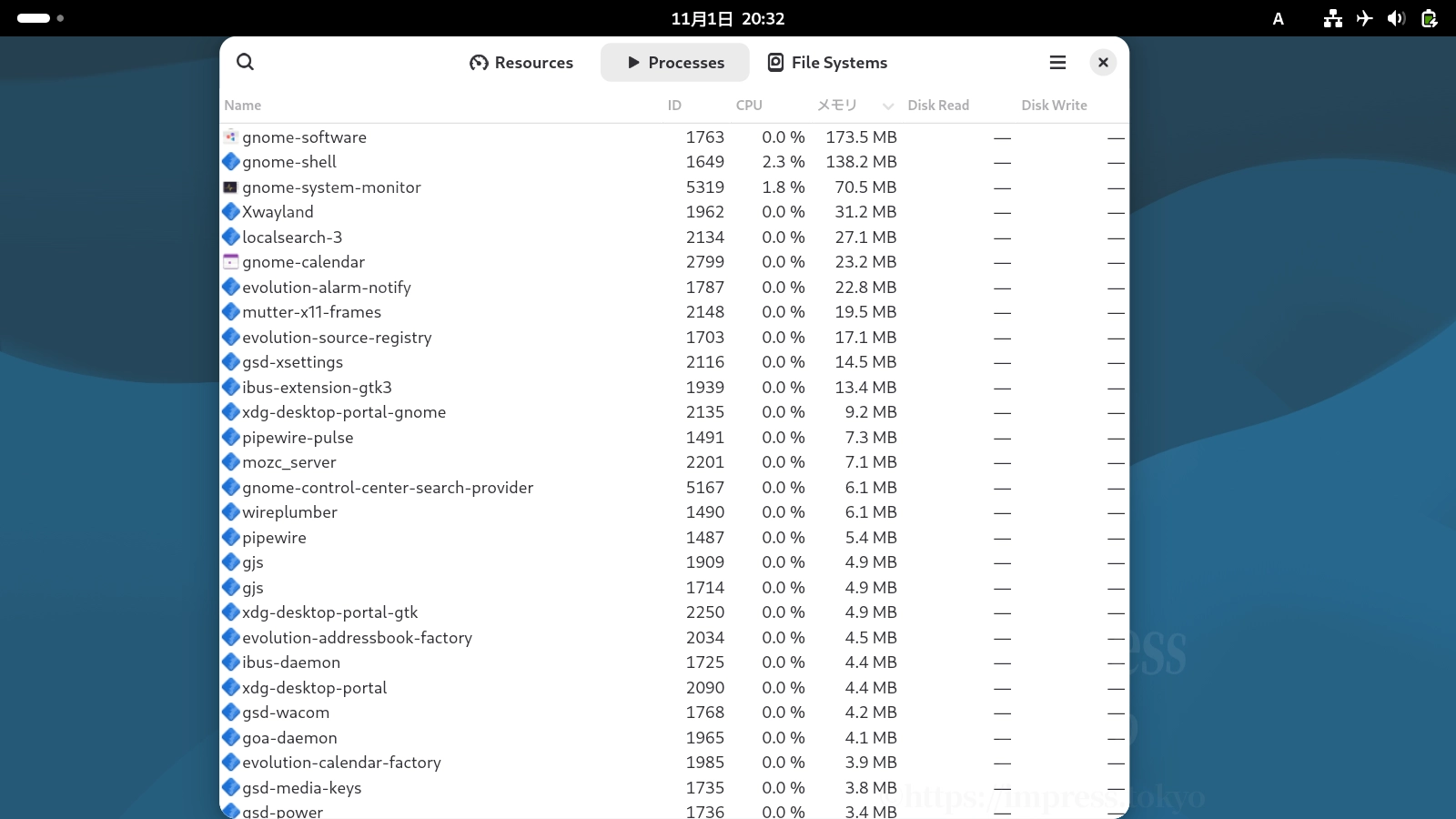Sort processes by CPU column
Viewport: 1456px width, 819px height.
click(x=749, y=105)
